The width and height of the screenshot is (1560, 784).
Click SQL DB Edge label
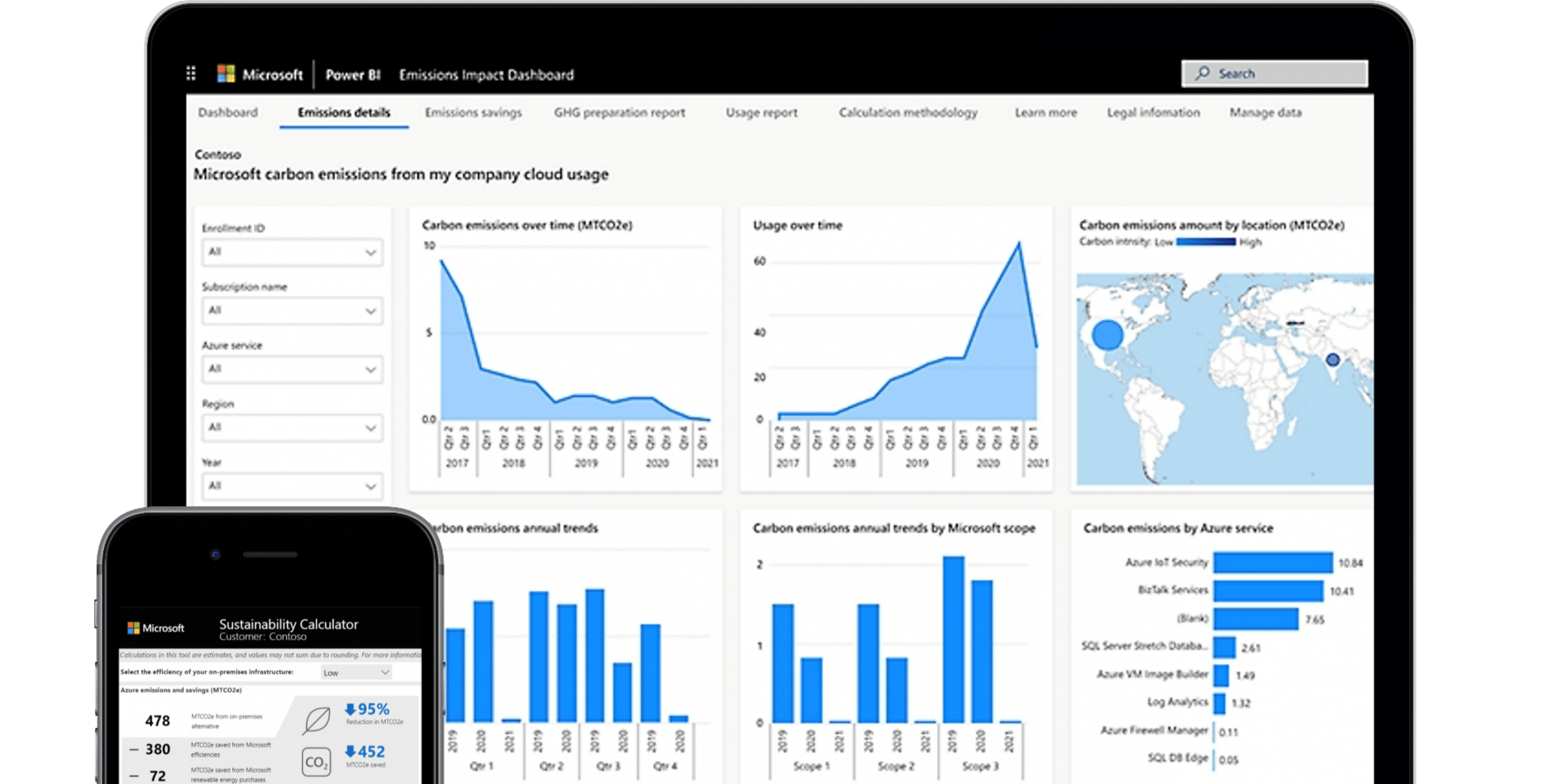click(1178, 758)
